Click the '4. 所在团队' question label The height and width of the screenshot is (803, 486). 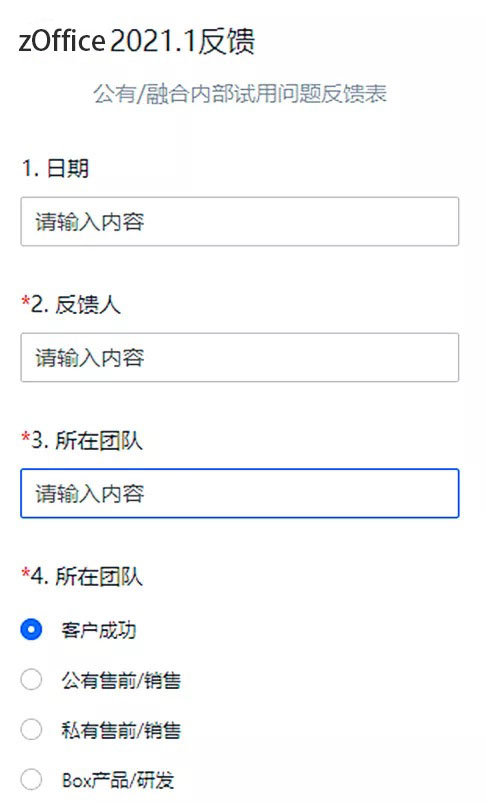point(86,577)
